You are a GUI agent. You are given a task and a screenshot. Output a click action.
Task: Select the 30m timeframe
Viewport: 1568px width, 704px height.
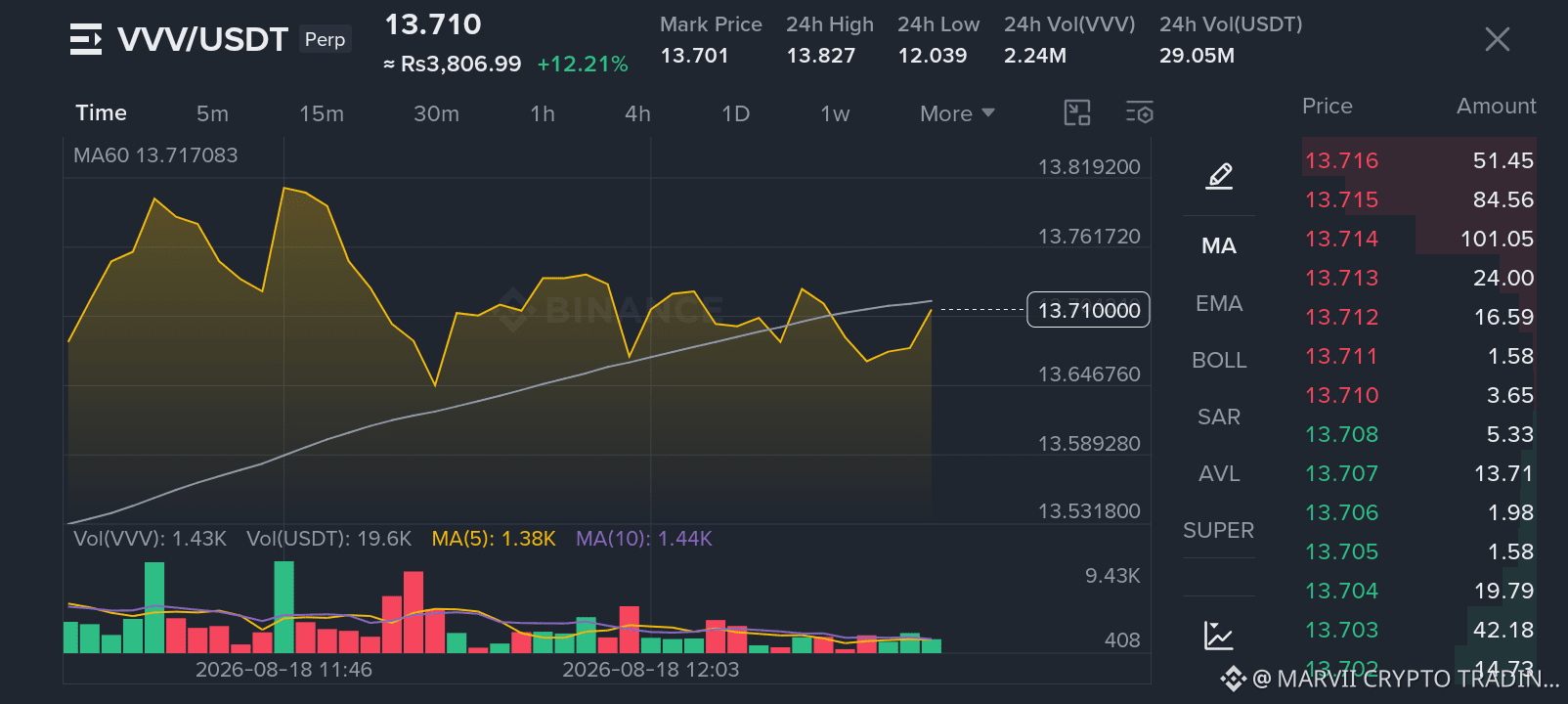coord(436,113)
